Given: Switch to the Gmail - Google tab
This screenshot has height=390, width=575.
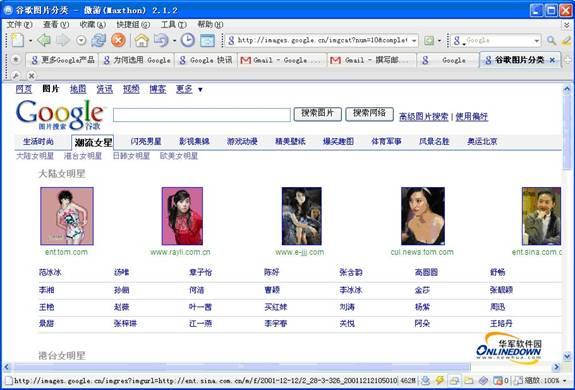Looking at the screenshot, I should 282,60.
